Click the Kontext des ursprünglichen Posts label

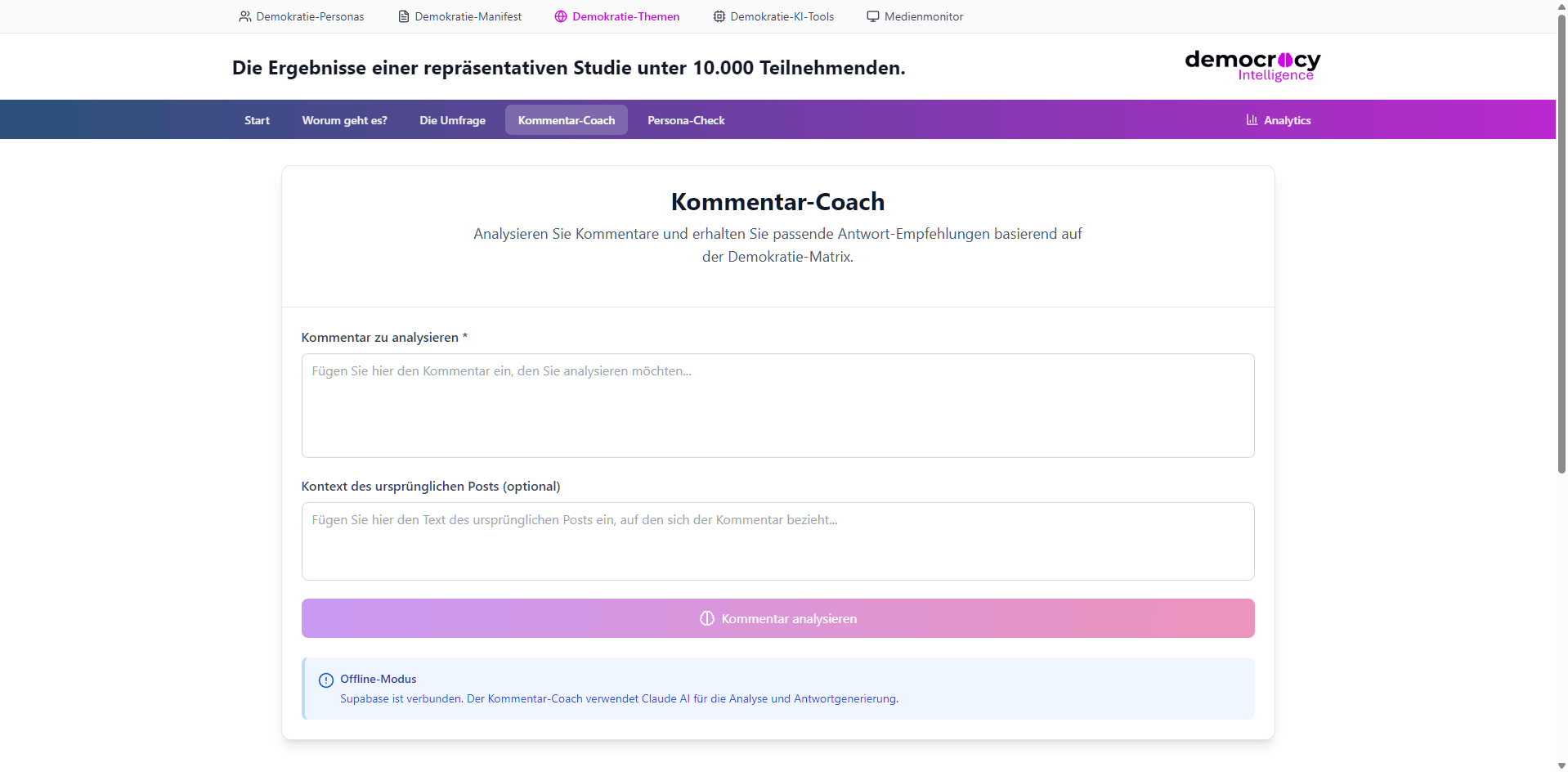pyautogui.click(x=431, y=486)
